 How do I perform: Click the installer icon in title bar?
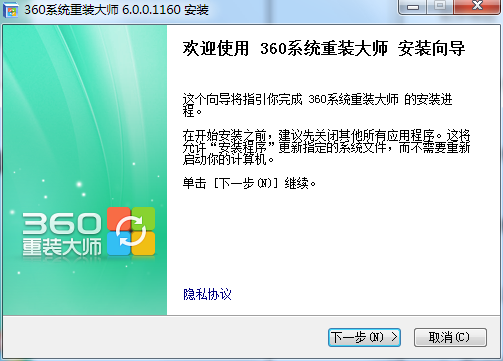point(10,10)
